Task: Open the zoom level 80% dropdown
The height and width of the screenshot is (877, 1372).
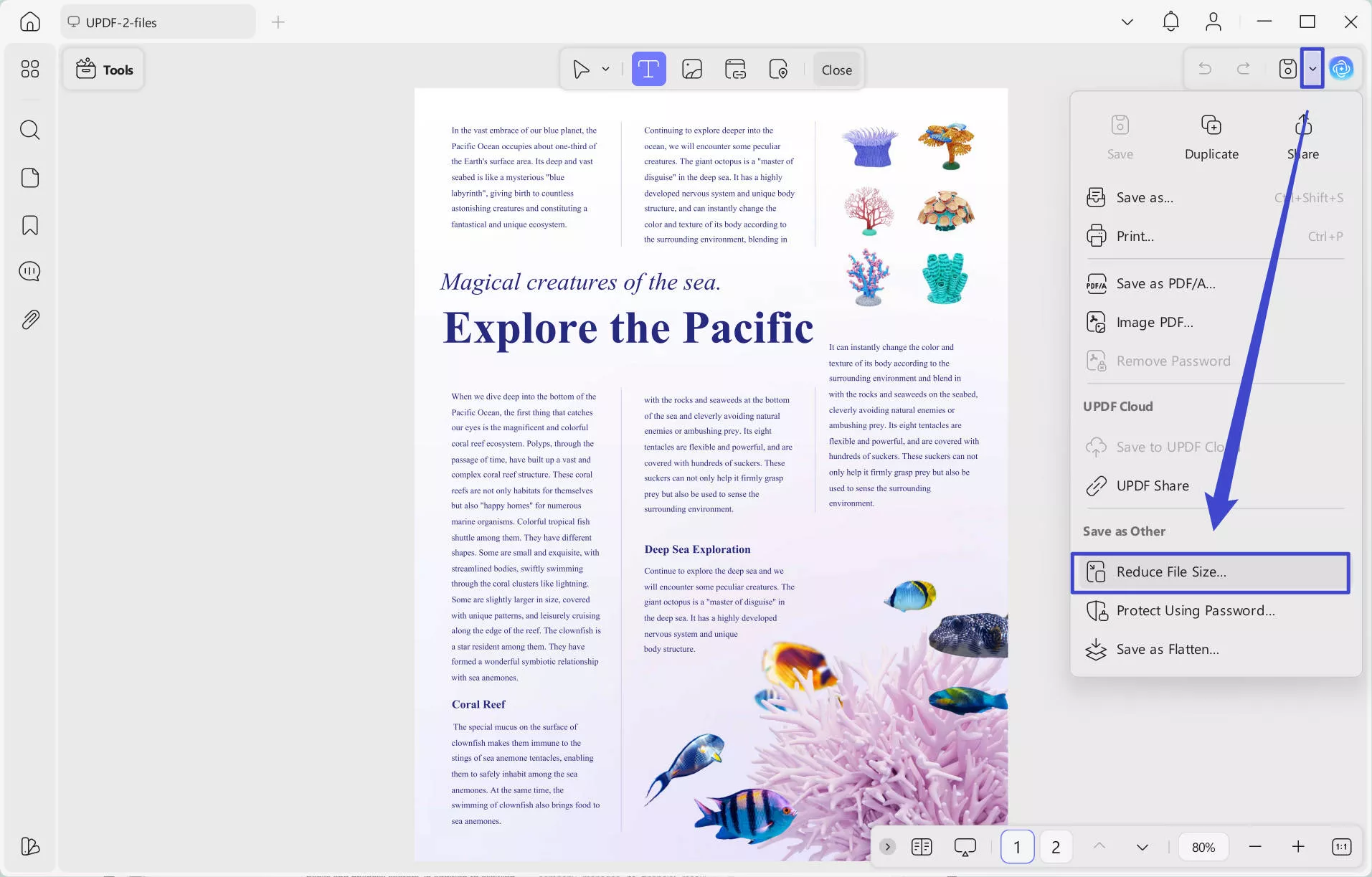Action: point(1203,847)
